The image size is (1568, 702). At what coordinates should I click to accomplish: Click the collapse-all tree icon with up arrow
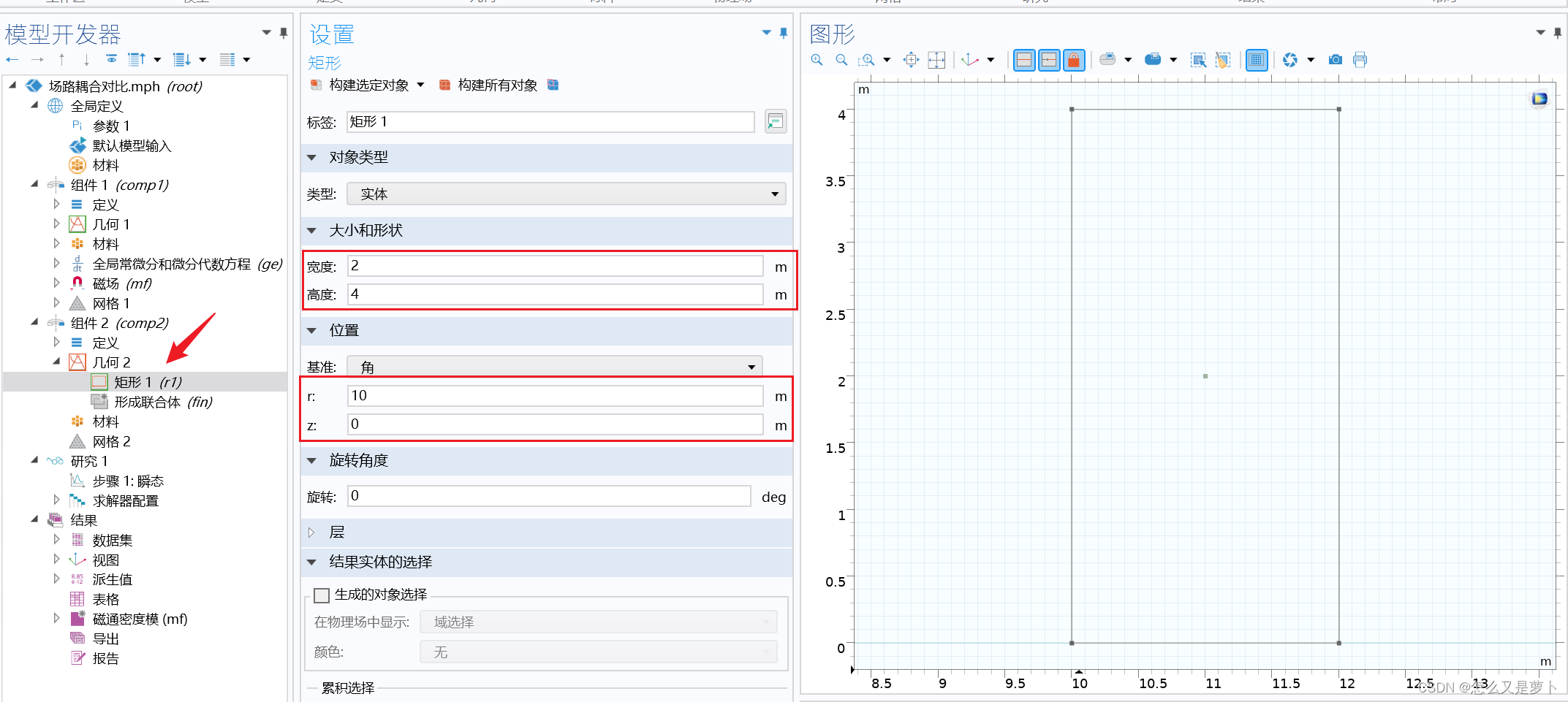coord(137,59)
